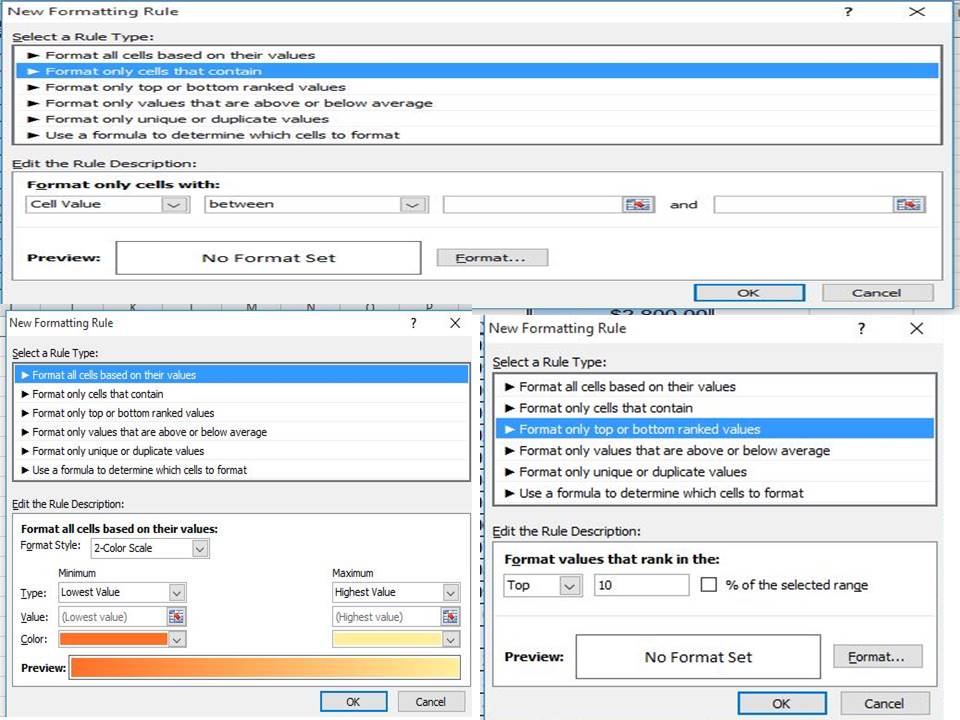Viewport: 960px width, 720px height.
Task: Select 'Format only top or bottom ranked values' in top dialog
Action: click(x=478, y=87)
